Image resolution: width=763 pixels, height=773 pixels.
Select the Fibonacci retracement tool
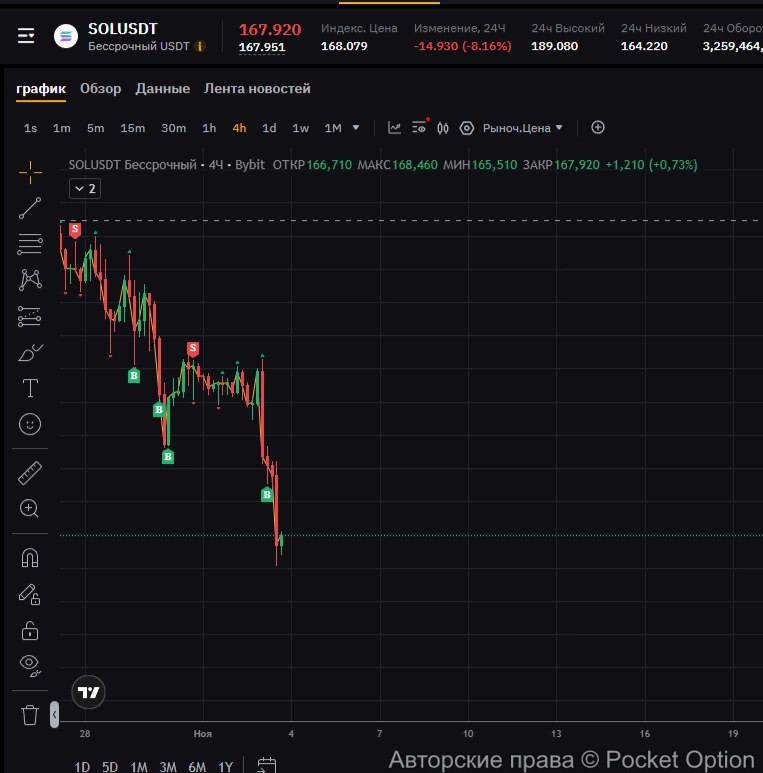30,244
